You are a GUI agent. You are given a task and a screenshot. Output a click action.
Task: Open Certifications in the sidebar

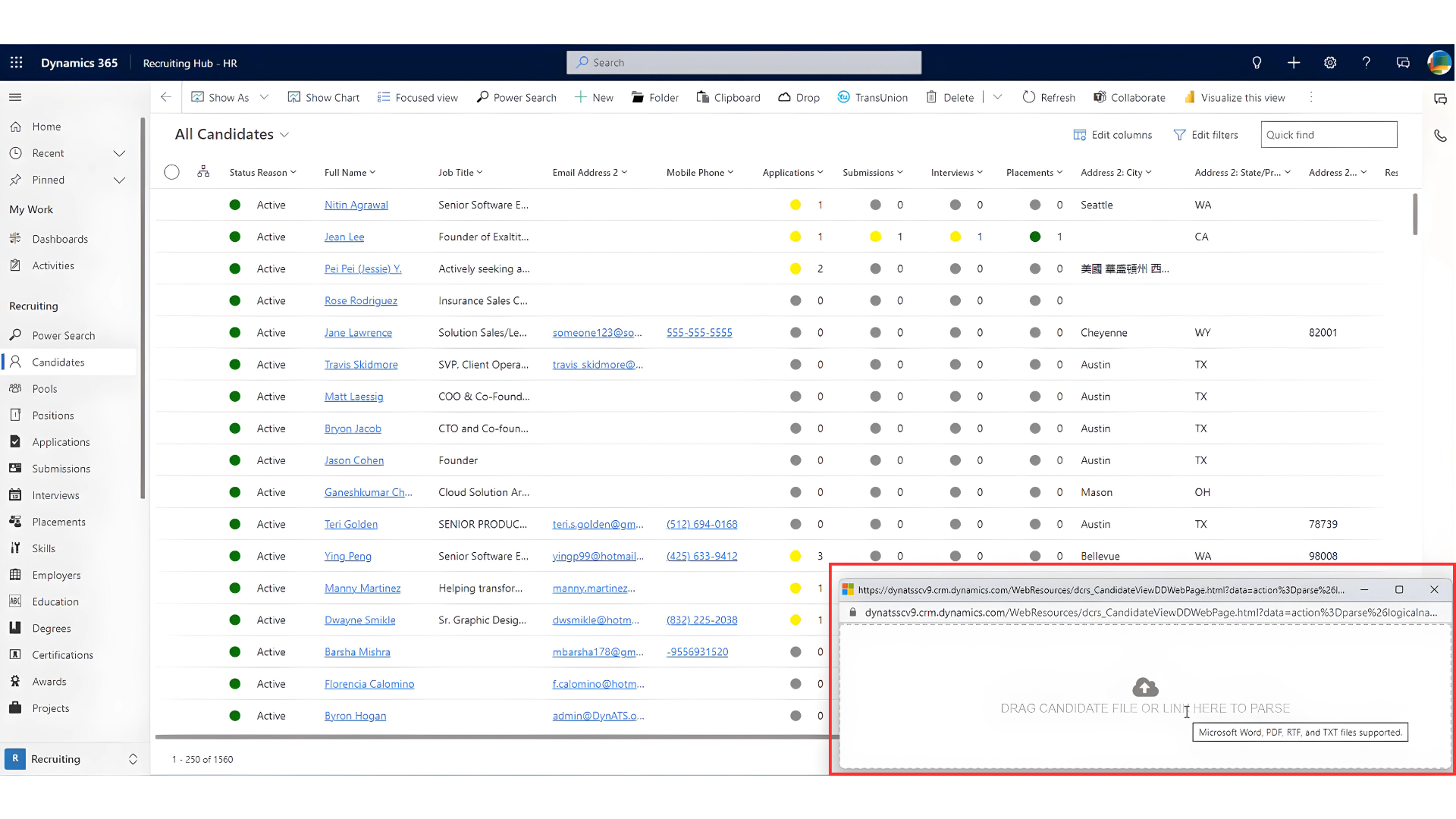[62, 655]
